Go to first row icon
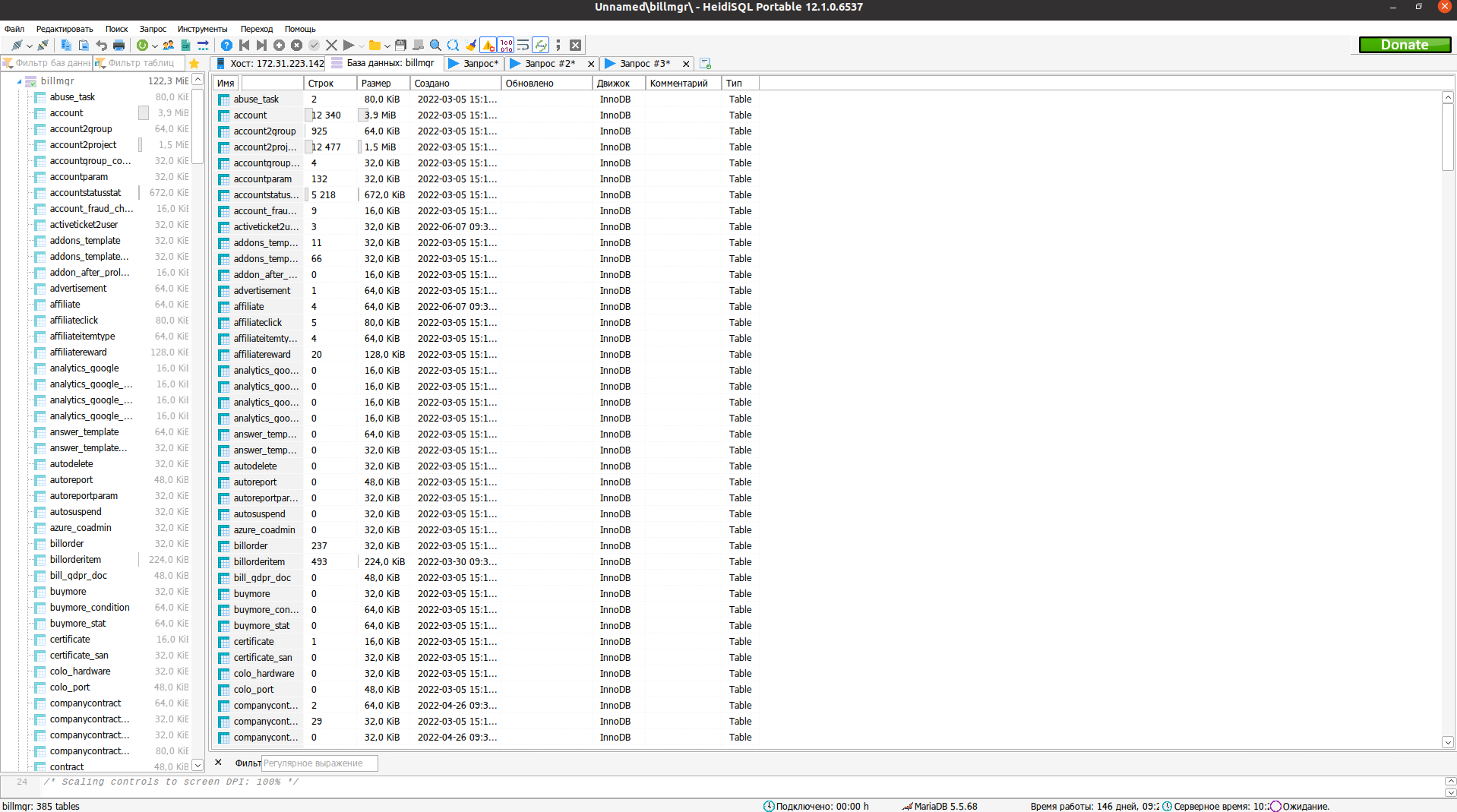The image size is (1457, 812). [244, 46]
